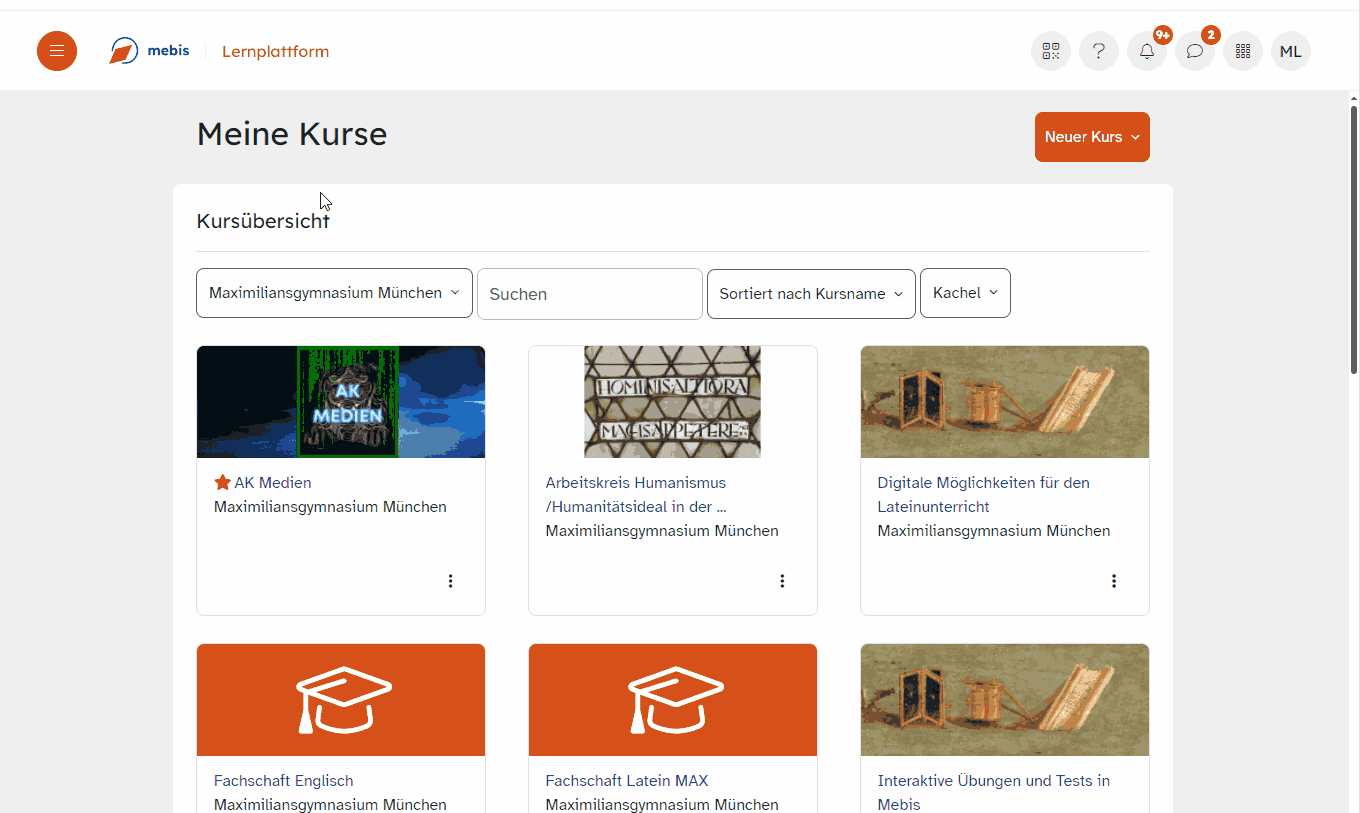Click Maximiliansgymnasium München under AK Medien
Screen dimensions: 1360x813
330,506
